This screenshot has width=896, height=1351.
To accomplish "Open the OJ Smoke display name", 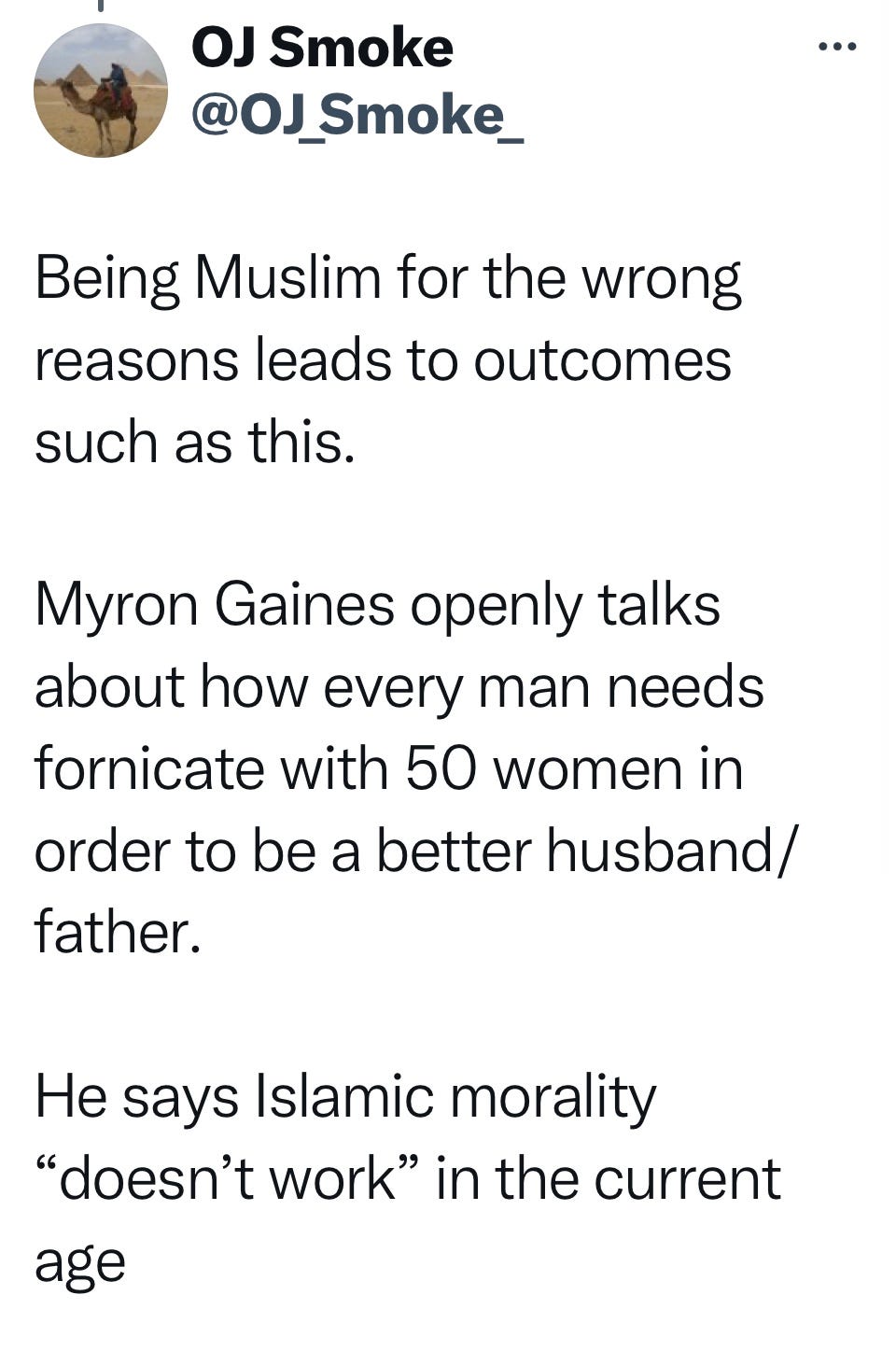I will click(x=322, y=48).
